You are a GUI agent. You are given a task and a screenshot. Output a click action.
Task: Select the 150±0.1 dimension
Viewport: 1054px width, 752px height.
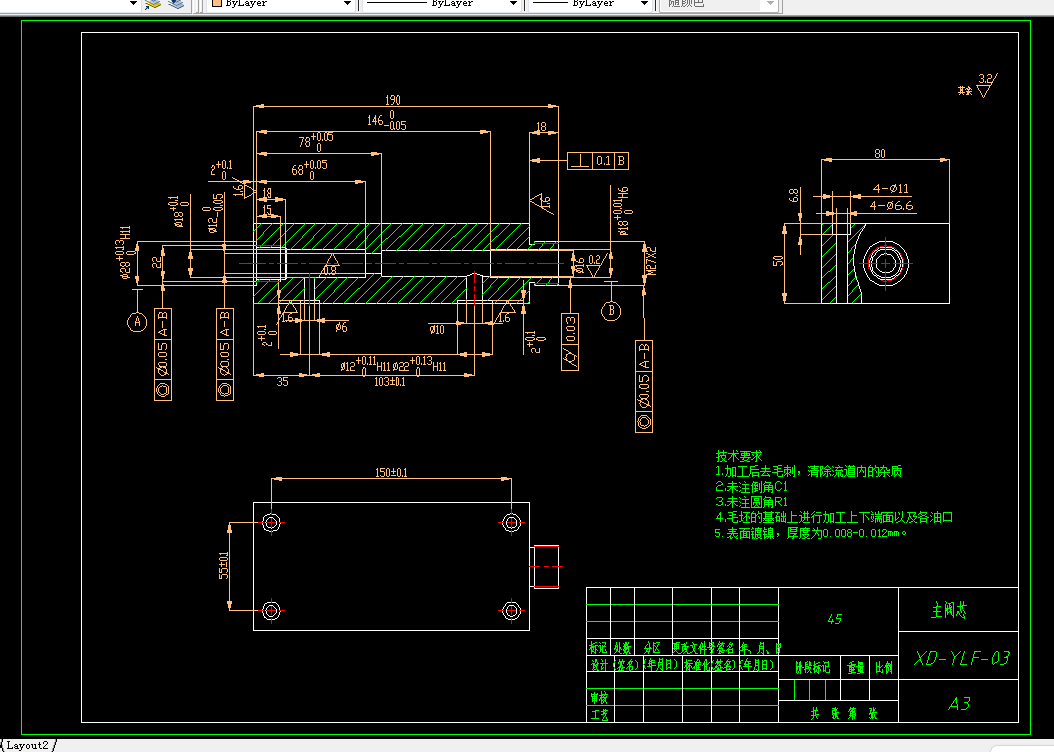click(x=391, y=472)
